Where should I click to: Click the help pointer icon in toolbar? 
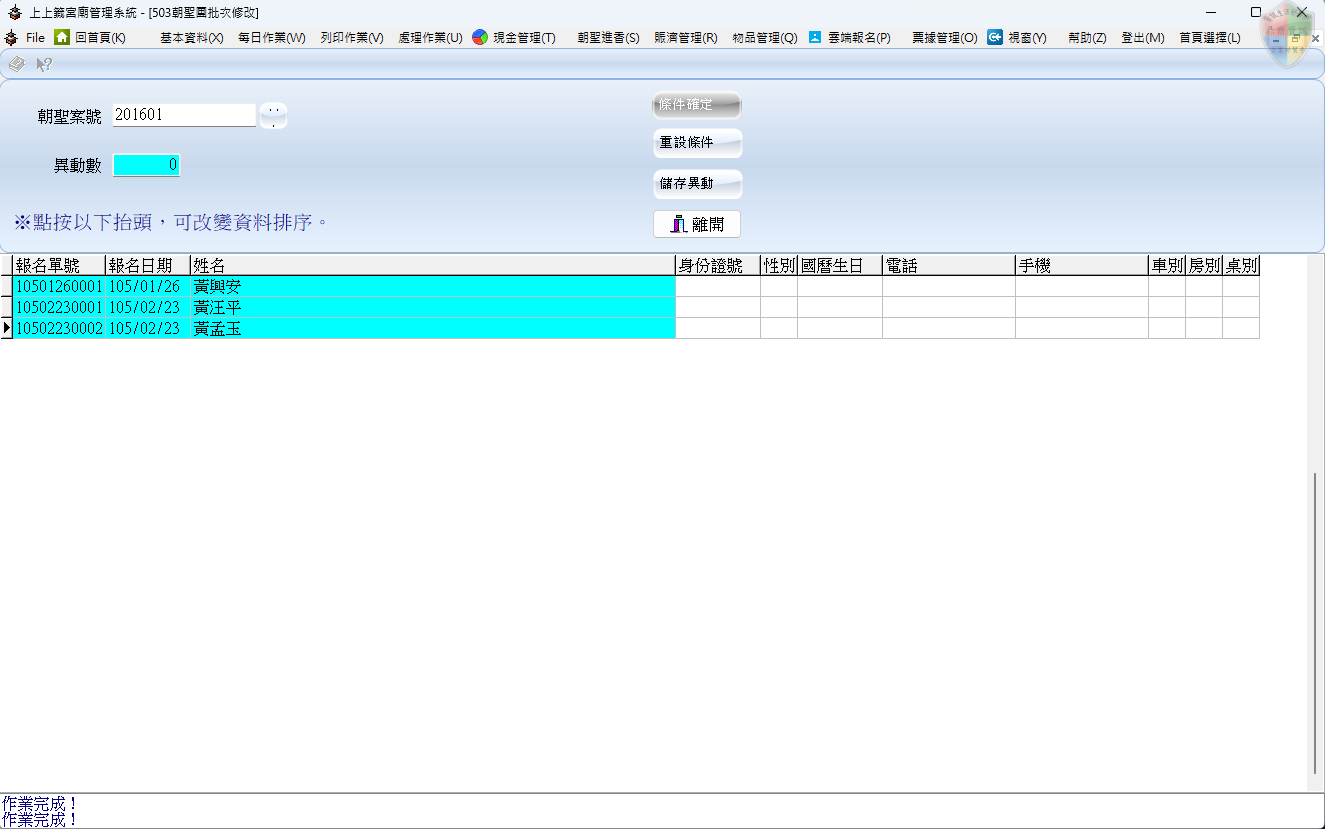(x=44, y=65)
